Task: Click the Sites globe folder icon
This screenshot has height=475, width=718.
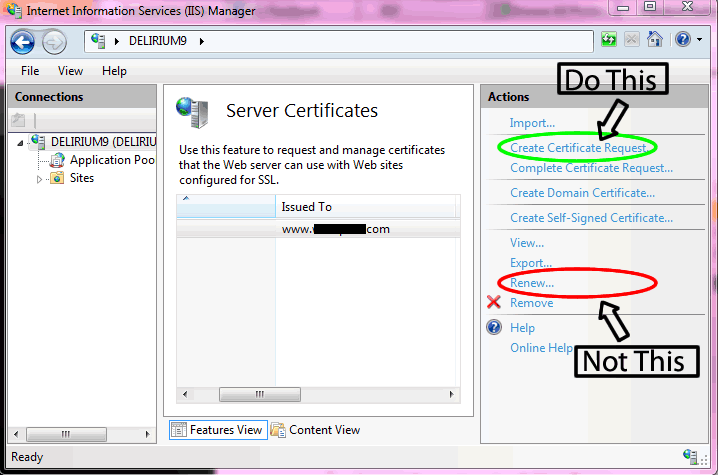Action: [57, 178]
